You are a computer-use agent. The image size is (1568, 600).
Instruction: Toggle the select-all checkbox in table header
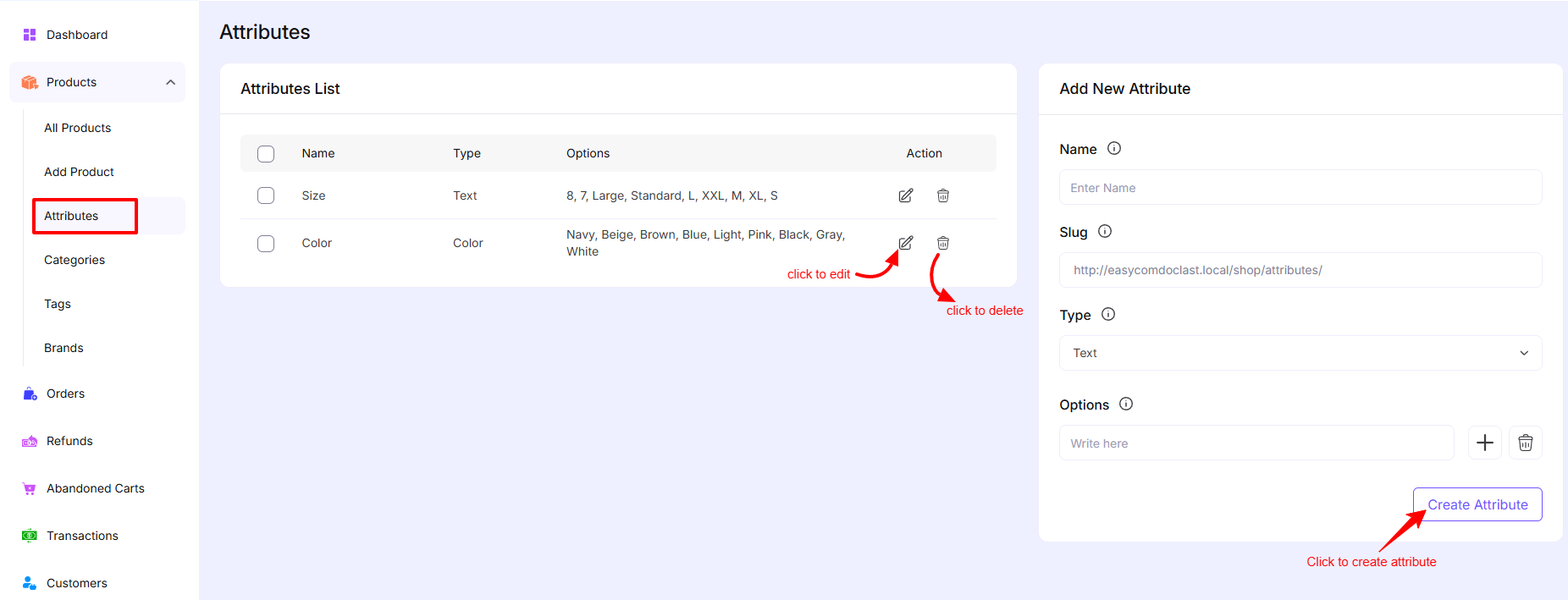click(266, 154)
